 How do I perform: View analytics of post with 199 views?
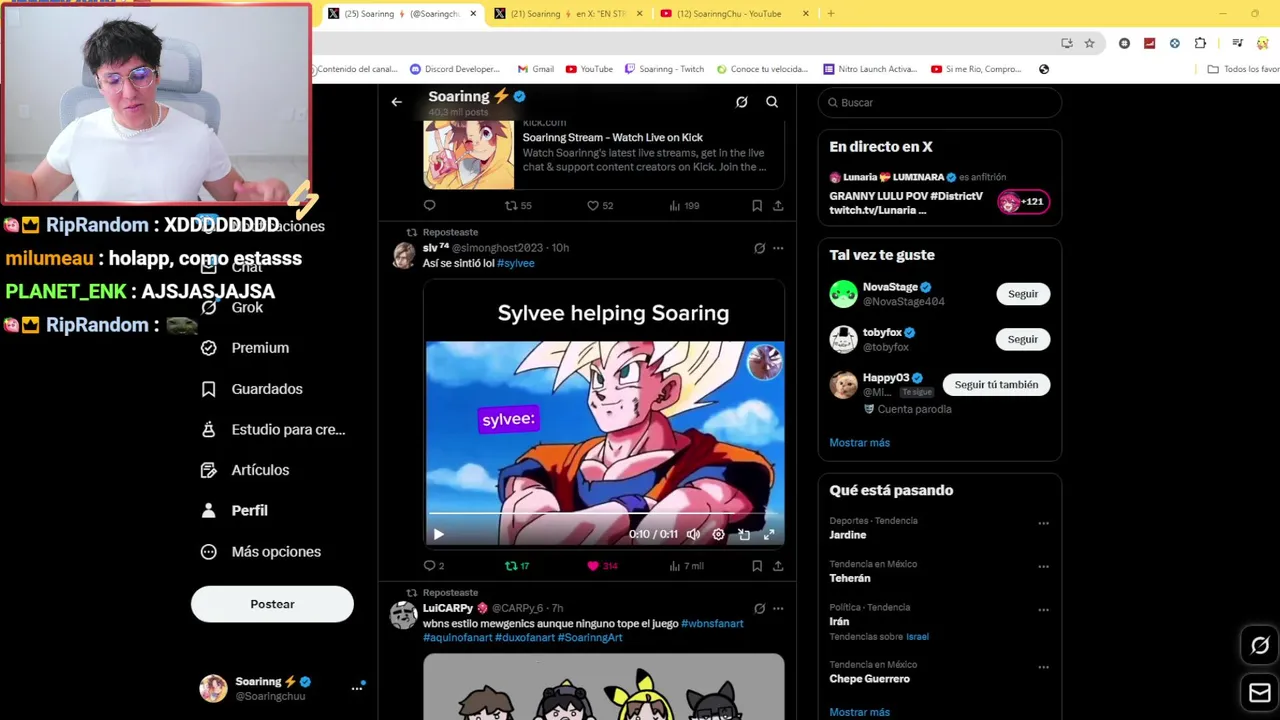point(684,205)
